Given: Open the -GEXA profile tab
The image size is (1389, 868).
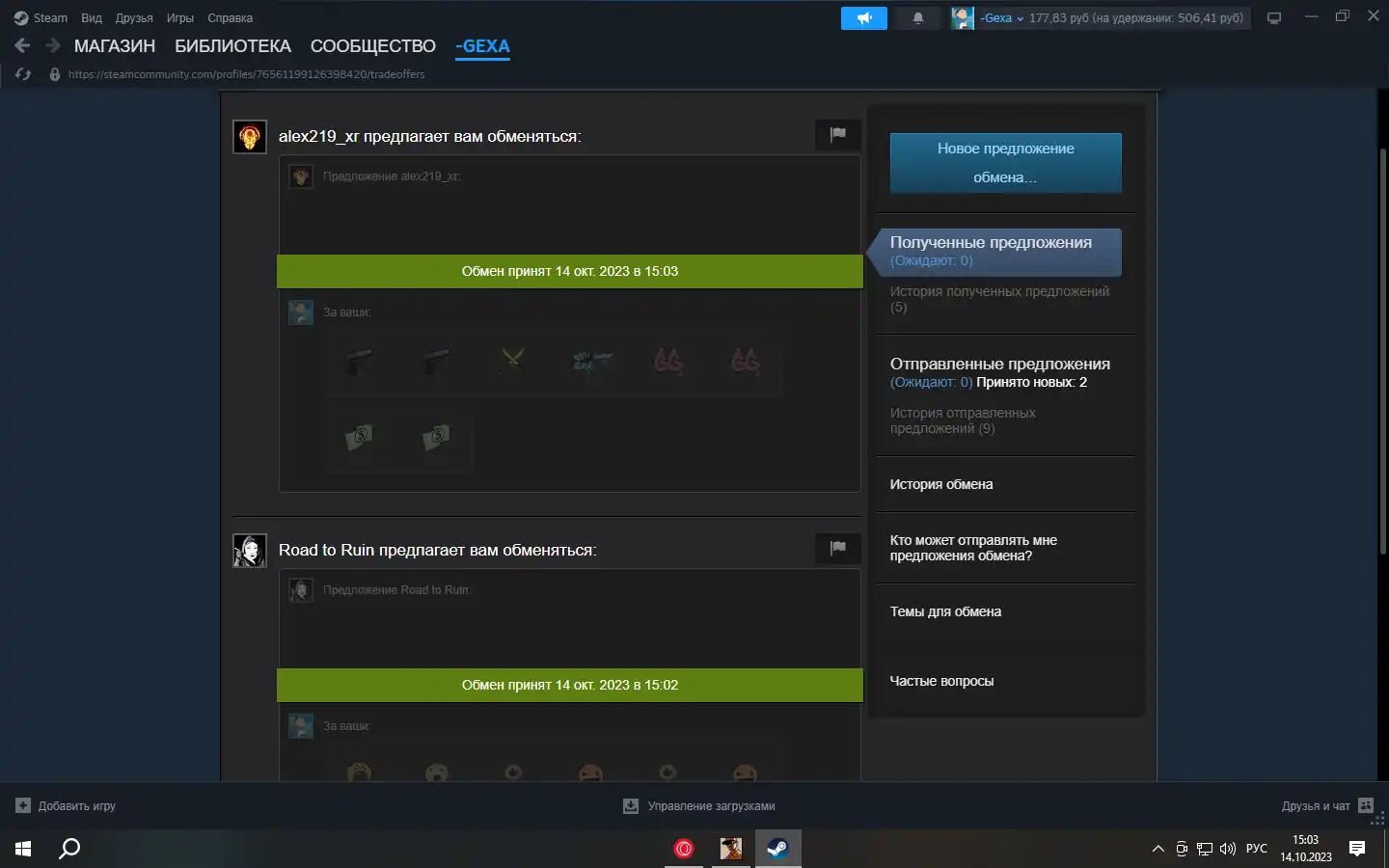Looking at the screenshot, I should coord(482,46).
